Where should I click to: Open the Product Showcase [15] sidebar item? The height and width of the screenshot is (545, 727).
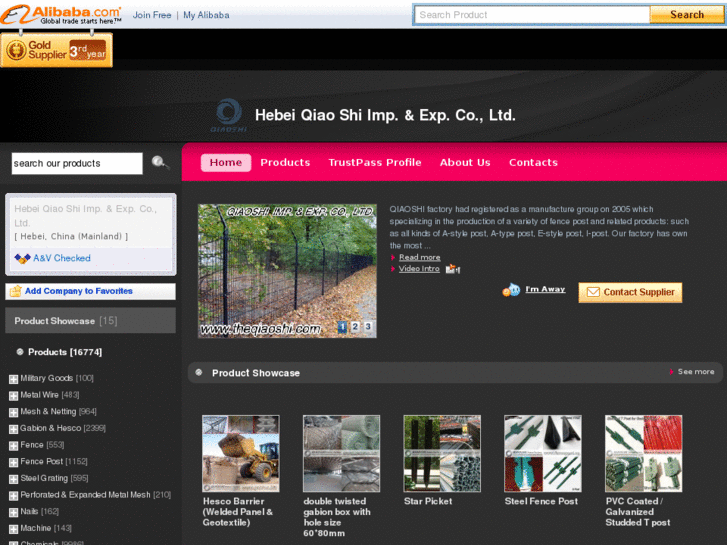(x=90, y=321)
